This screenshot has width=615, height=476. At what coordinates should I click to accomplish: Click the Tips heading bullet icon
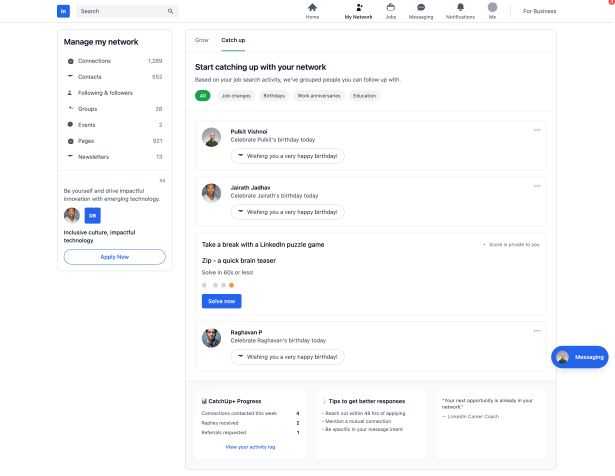pyautogui.click(x=324, y=401)
